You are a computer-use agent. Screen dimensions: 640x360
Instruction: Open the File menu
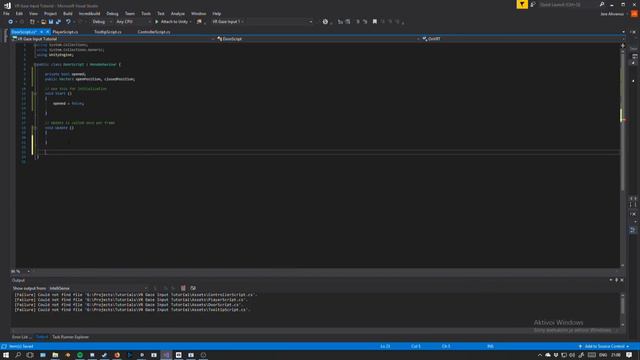(x=6, y=13)
